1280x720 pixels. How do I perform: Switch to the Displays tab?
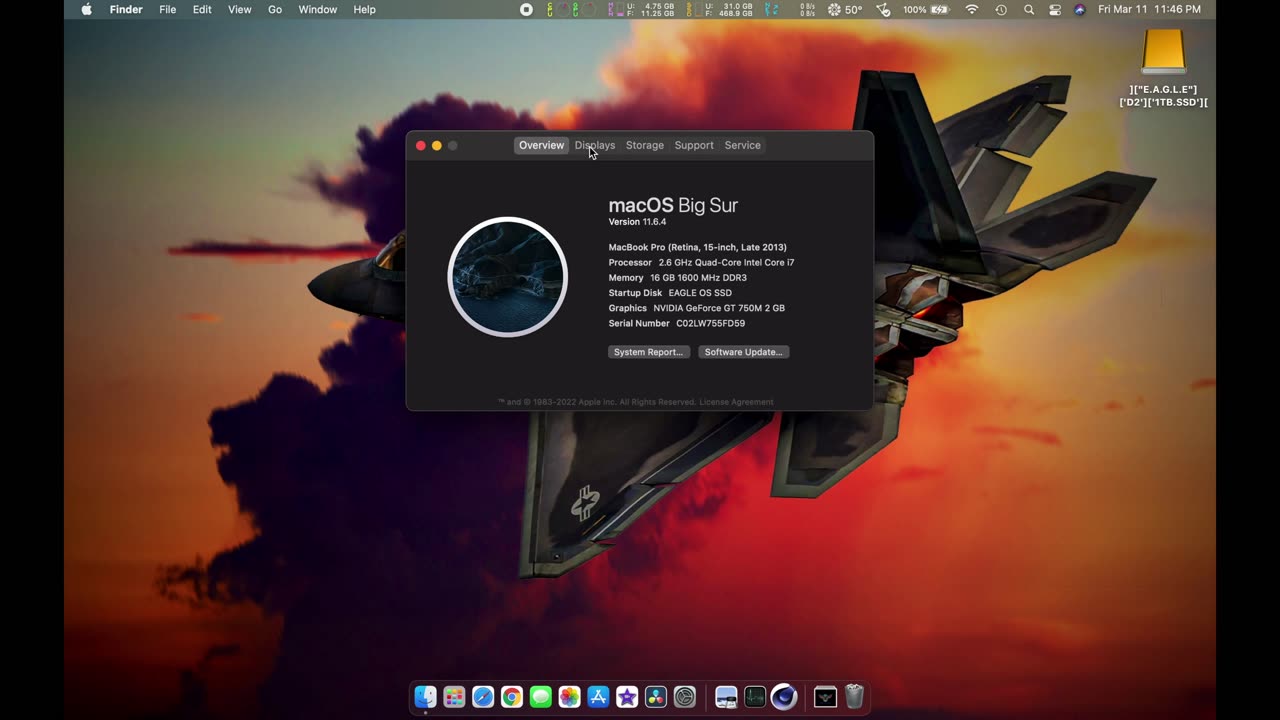595,145
